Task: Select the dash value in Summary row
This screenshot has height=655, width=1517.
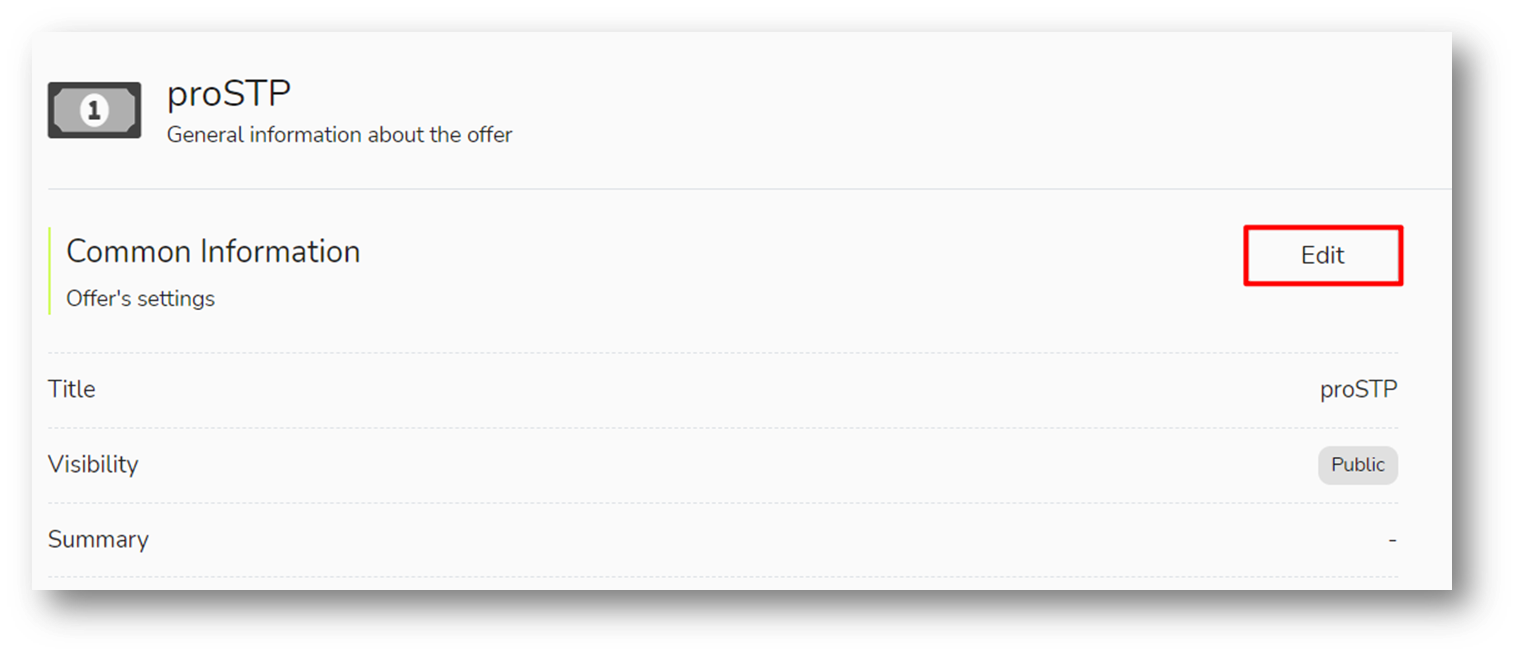Action: 1392,540
